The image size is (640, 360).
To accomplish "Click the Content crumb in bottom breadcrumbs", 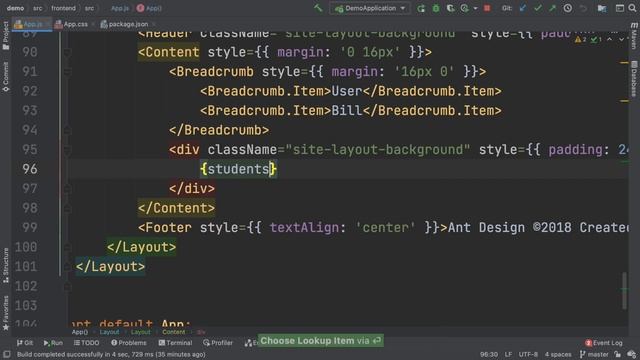I will coord(173,332).
